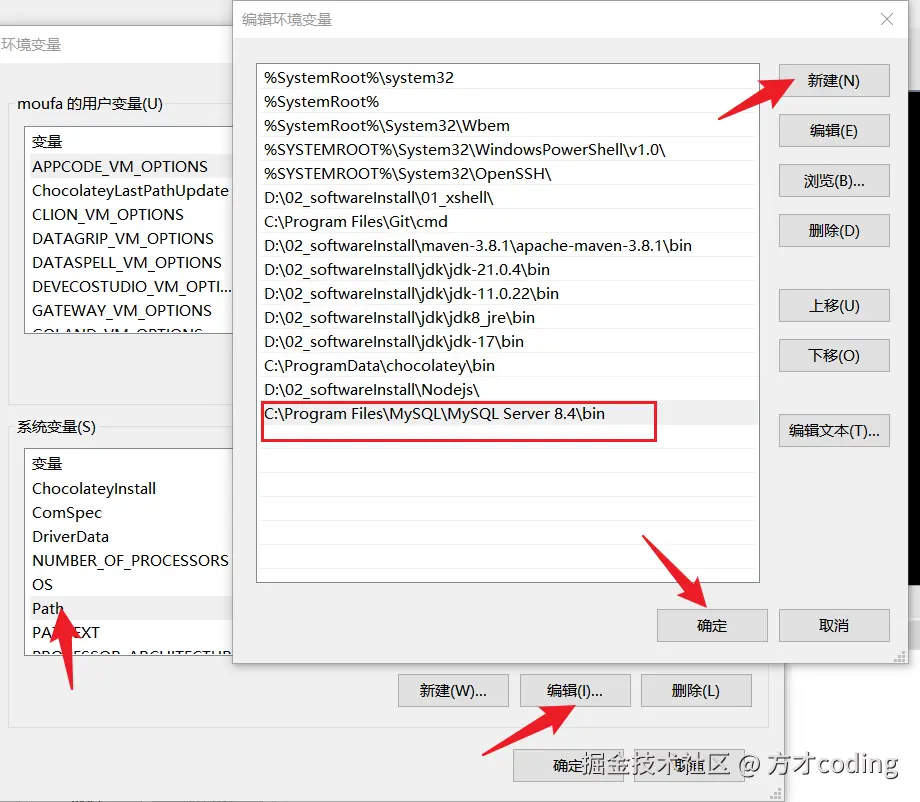Viewport: 920px width, 802px height.
Task: Click 编辑文本(T)... button
Action: click(834, 431)
